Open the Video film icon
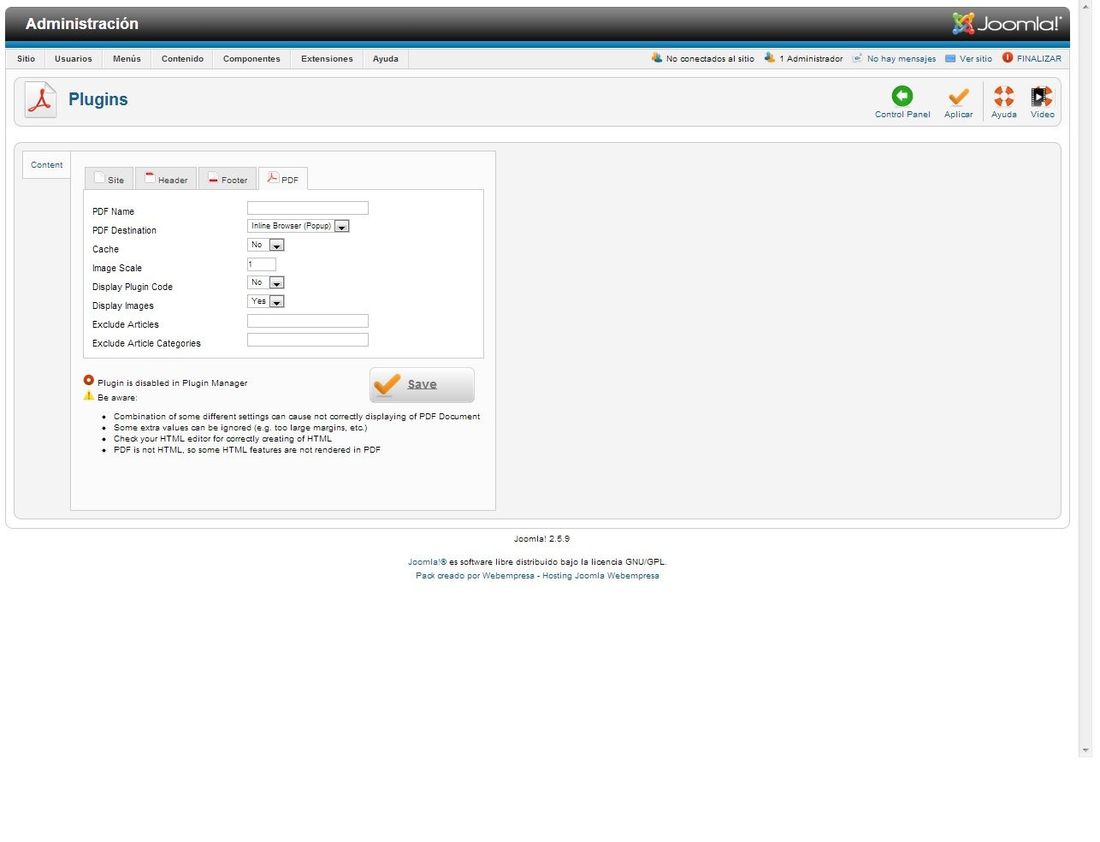1100x842 pixels. click(x=1041, y=96)
